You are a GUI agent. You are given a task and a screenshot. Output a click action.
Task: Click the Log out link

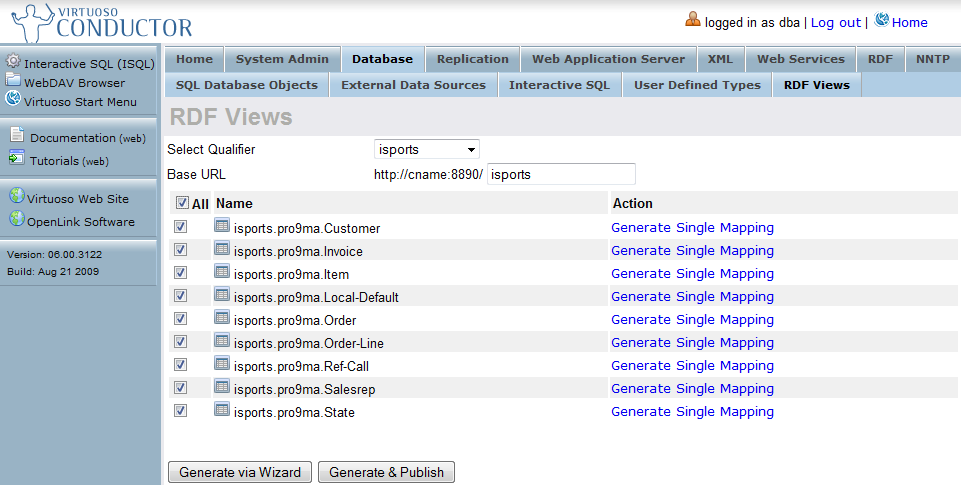(x=835, y=22)
